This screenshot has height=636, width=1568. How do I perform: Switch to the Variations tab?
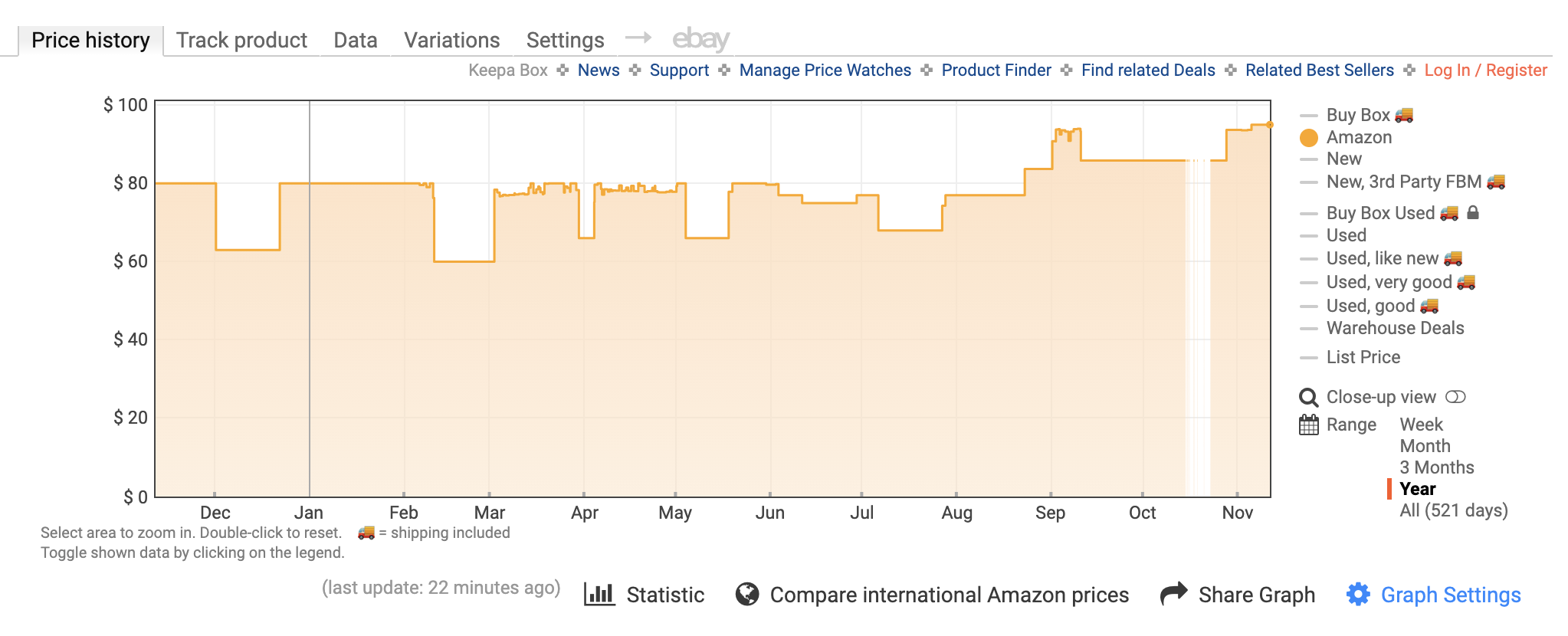coord(451,39)
